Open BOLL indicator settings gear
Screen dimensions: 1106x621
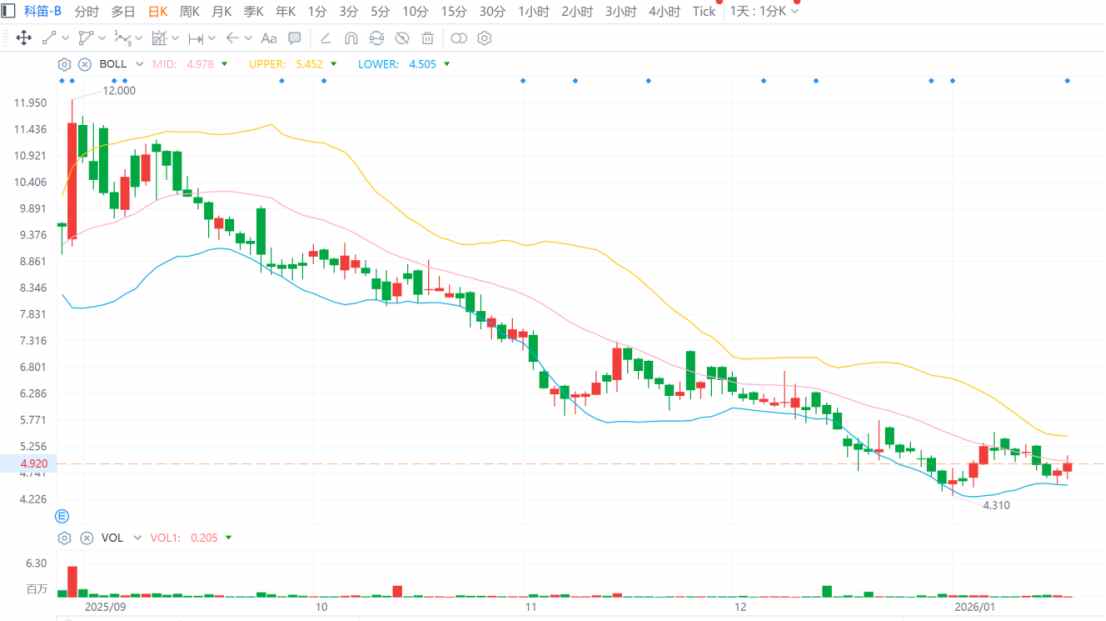click(65, 64)
